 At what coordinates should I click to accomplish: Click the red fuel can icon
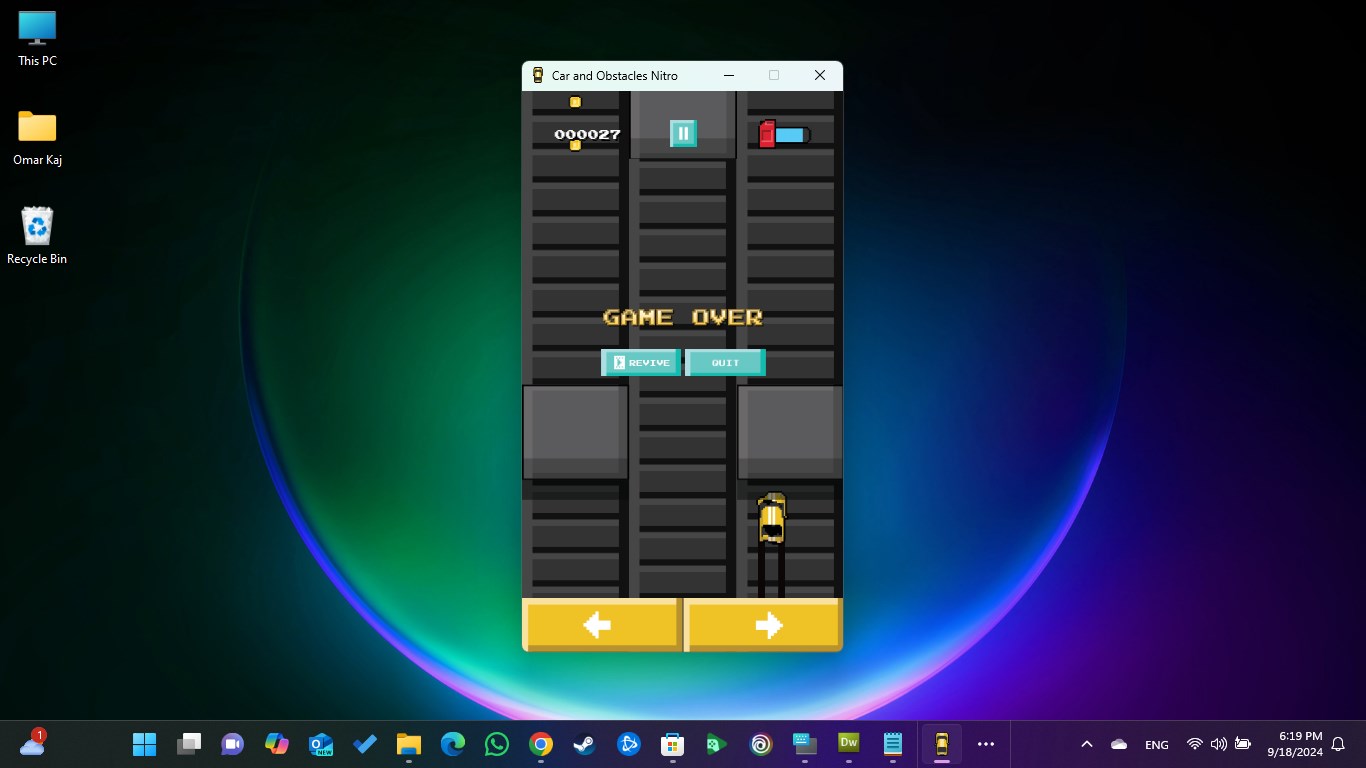pyautogui.click(x=767, y=134)
